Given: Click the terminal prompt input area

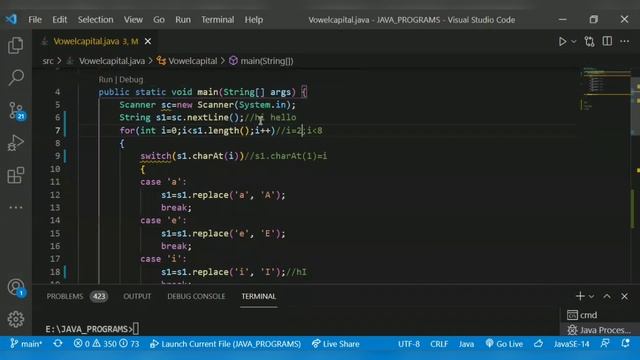Looking at the screenshot, I should (x=136, y=329).
